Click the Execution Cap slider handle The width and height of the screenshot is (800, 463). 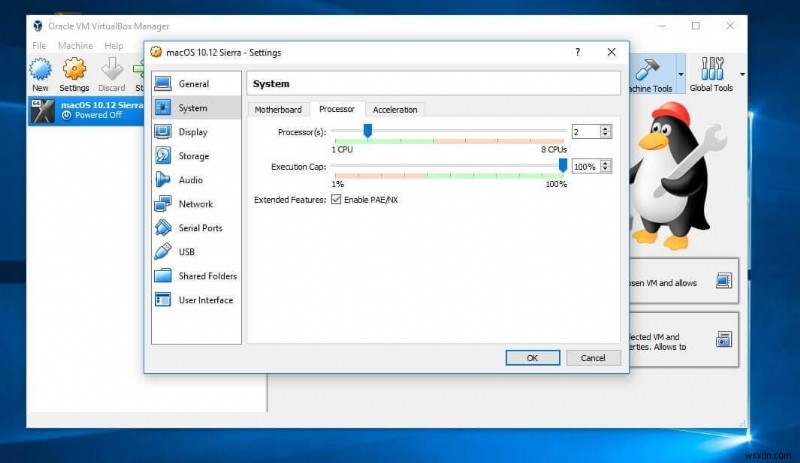pyautogui.click(x=563, y=165)
